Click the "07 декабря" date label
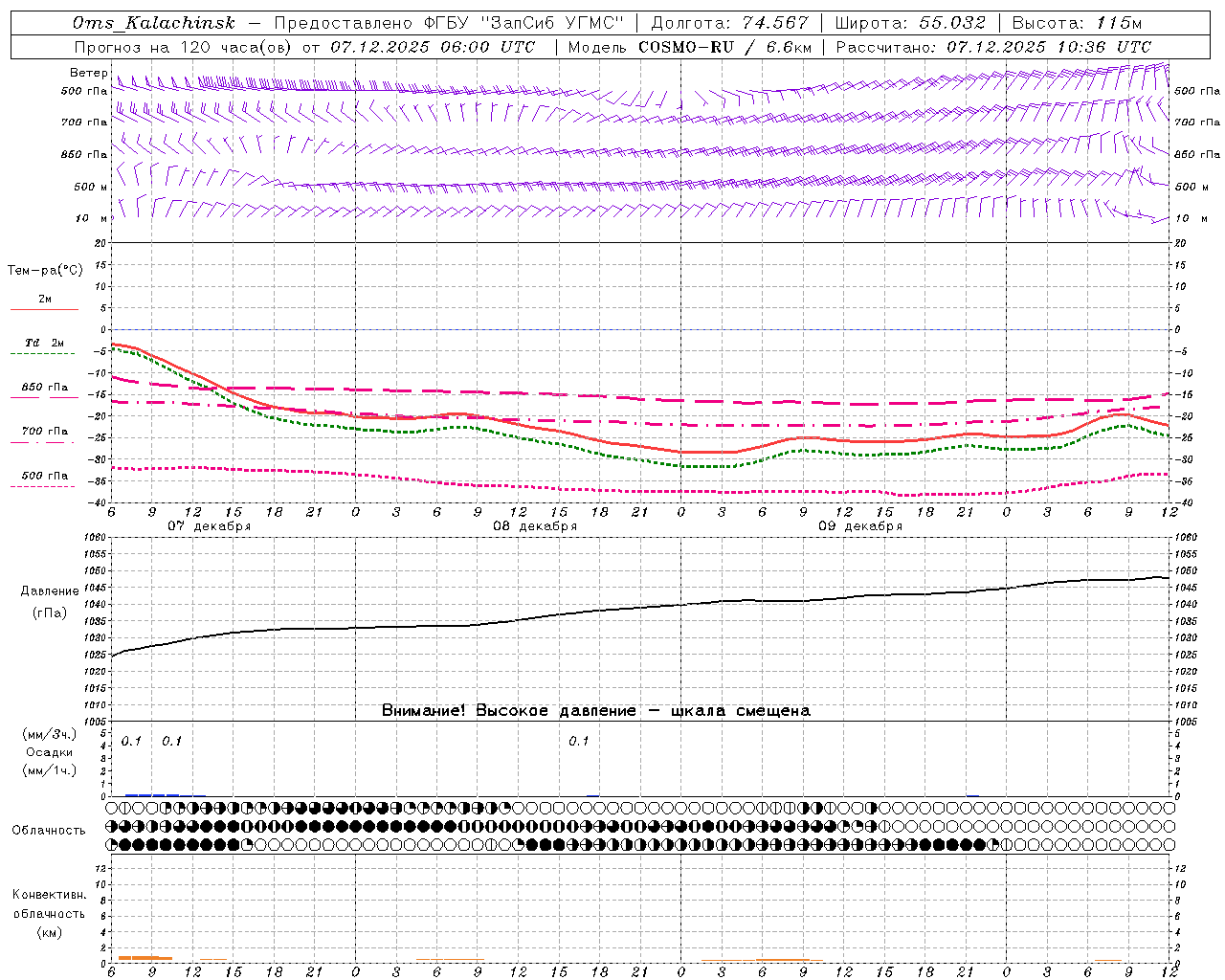Screen dimensions: 1225x980 pyautogui.click(x=210, y=526)
